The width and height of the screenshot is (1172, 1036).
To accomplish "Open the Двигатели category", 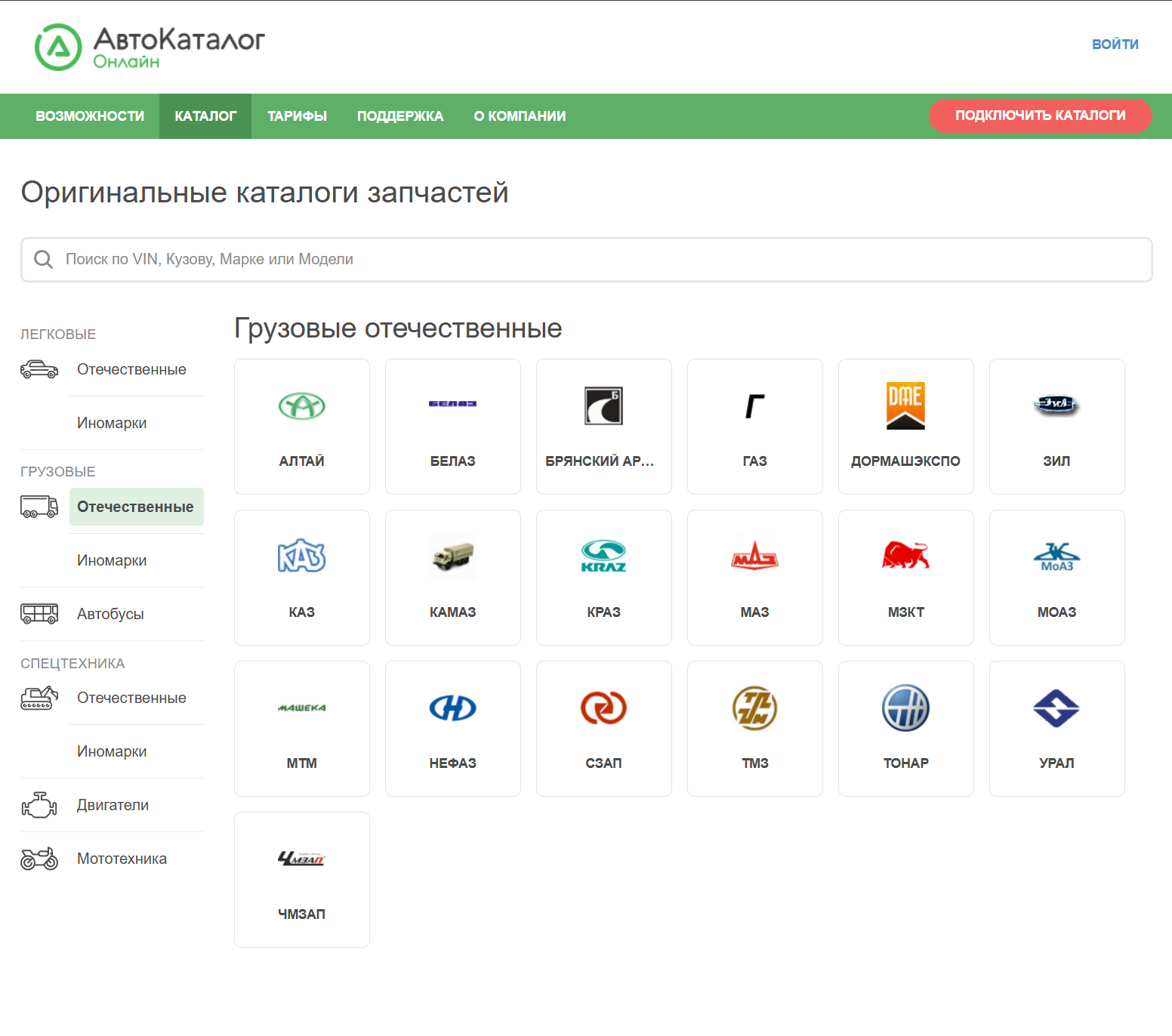I will 113,805.
